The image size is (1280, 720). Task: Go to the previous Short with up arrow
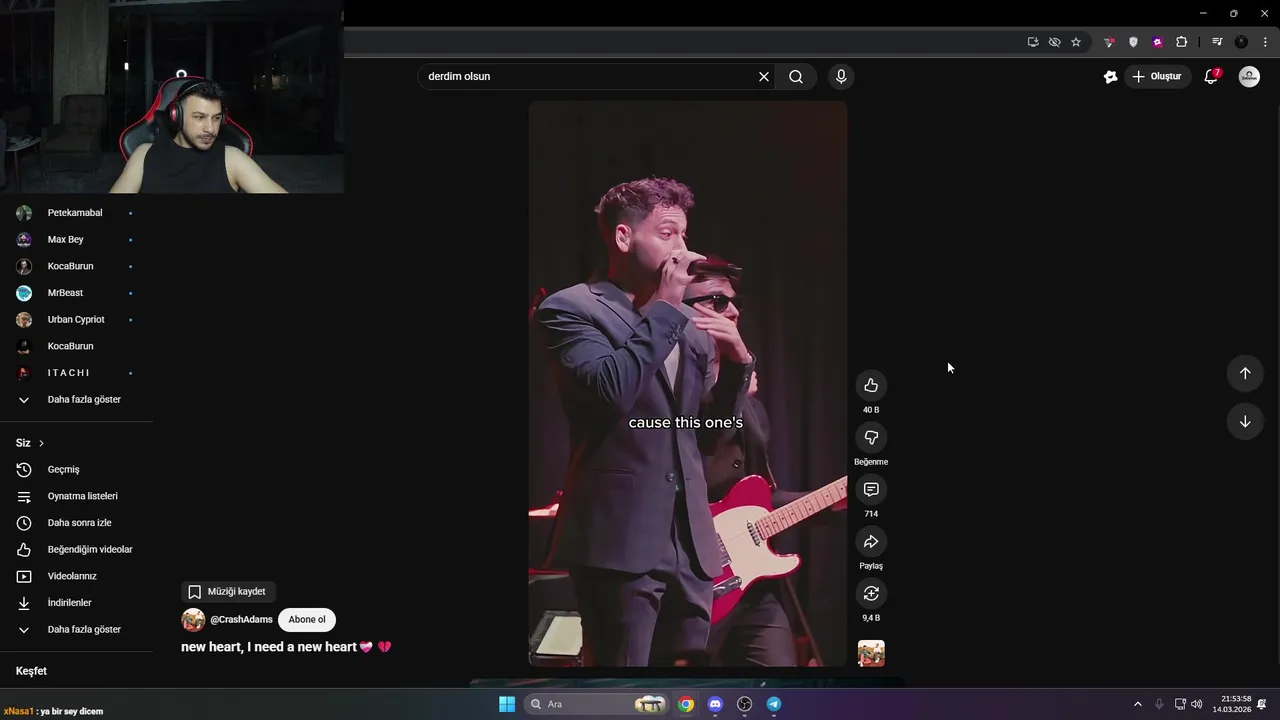point(1245,373)
